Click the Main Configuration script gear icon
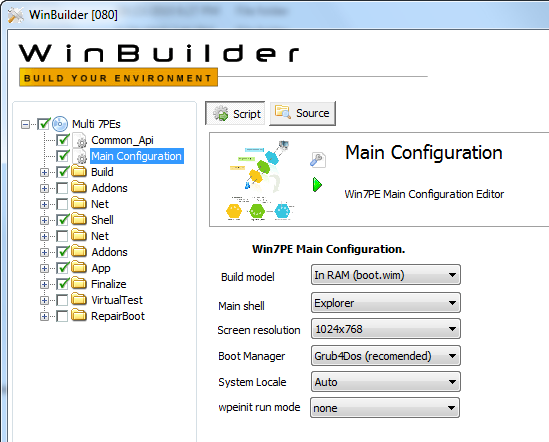This screenshot has width=549, height=442. tap(80, 156)
